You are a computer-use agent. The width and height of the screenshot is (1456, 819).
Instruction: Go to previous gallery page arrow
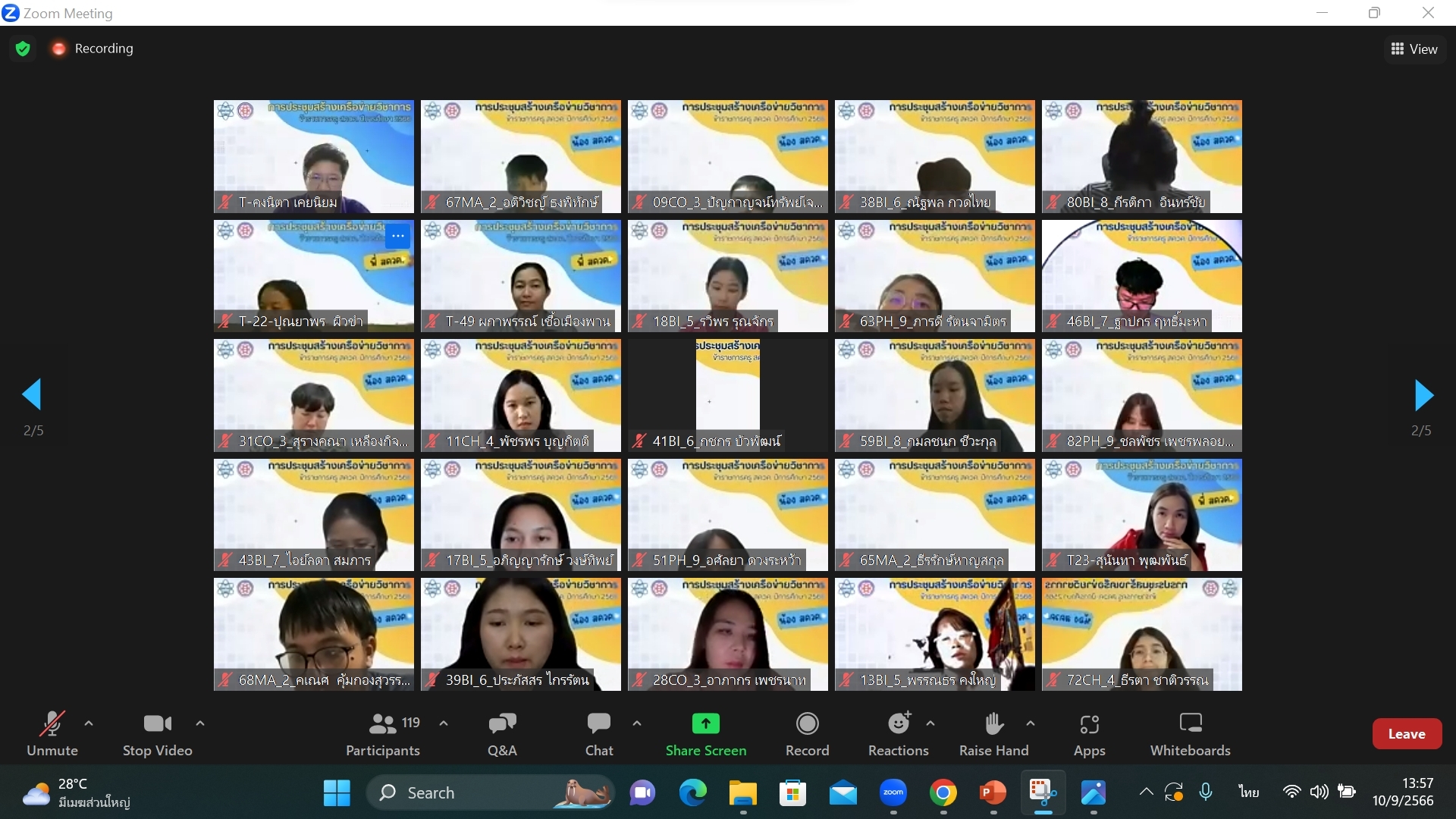coord(32,394)
